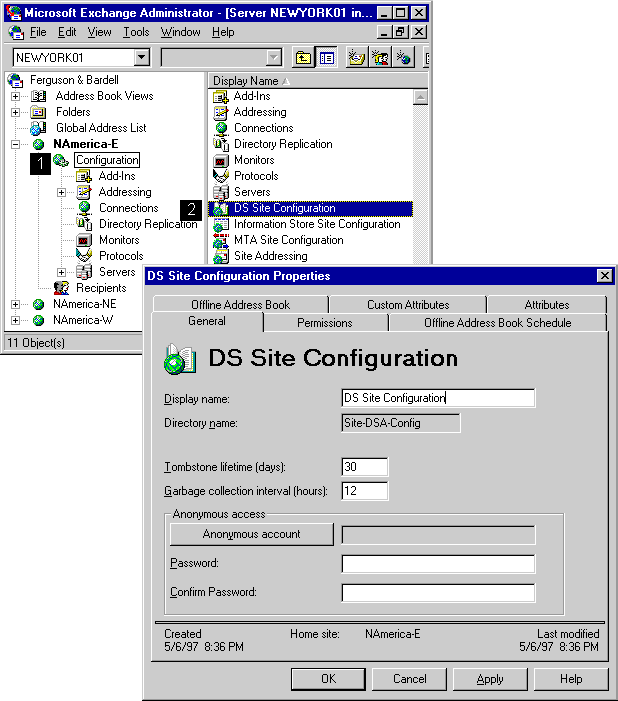Click the Recipients icon in the tree
Viewport: 618px width, 701px height.
61,288
